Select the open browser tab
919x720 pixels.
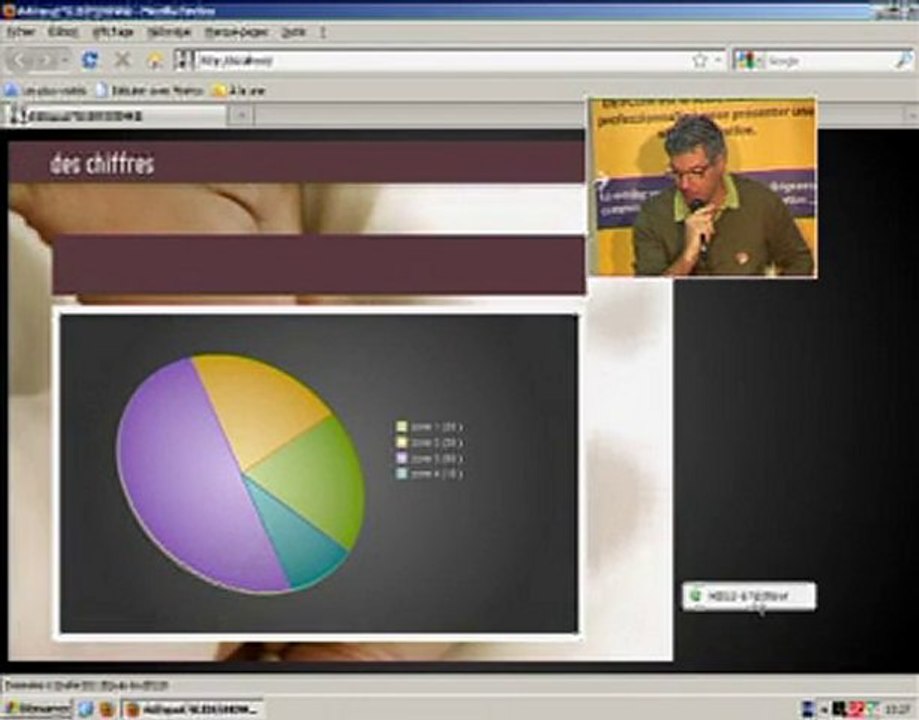pos(115,116)
